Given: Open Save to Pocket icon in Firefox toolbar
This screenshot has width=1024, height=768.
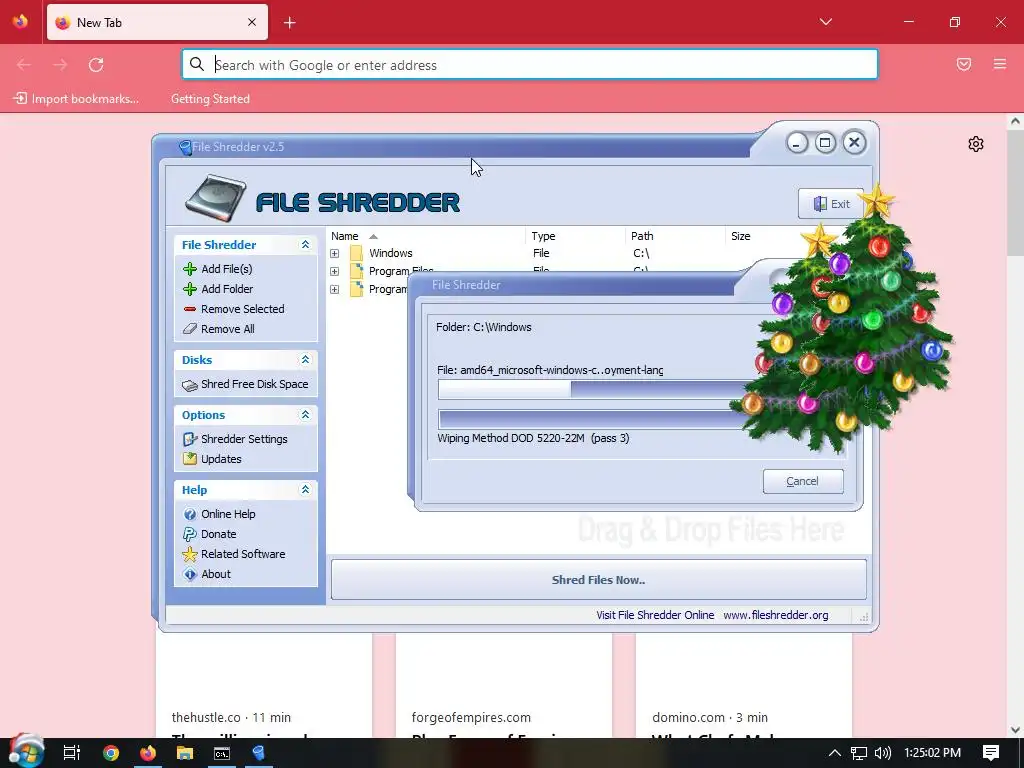Looking at the screenshot, I should [964, 64].
